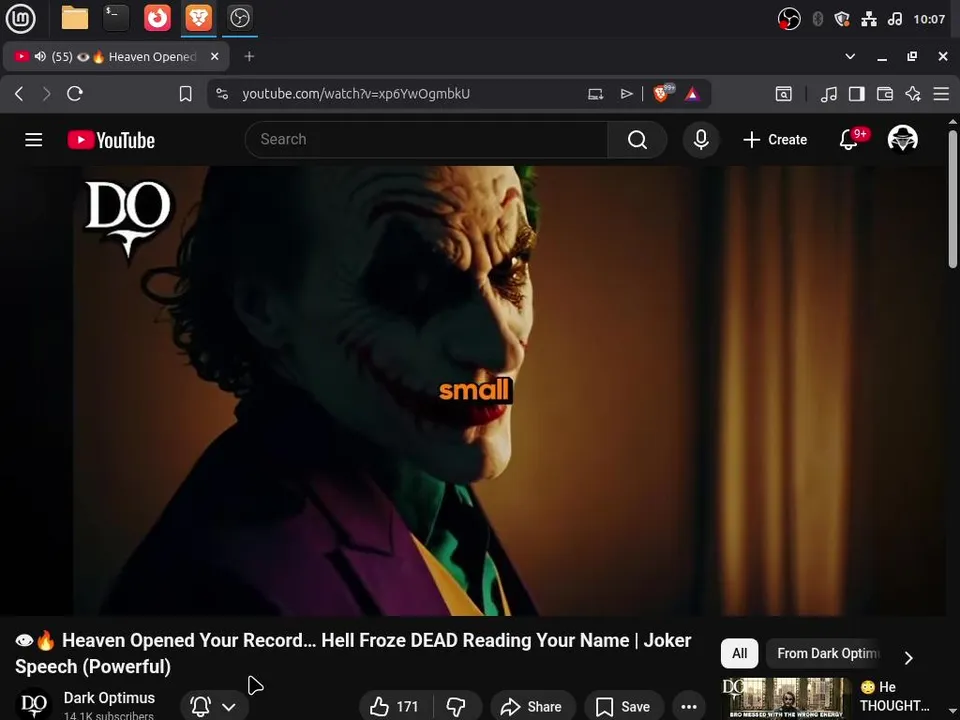Click the Create button
Screen dimensions: 960x720
coord(775,140)
